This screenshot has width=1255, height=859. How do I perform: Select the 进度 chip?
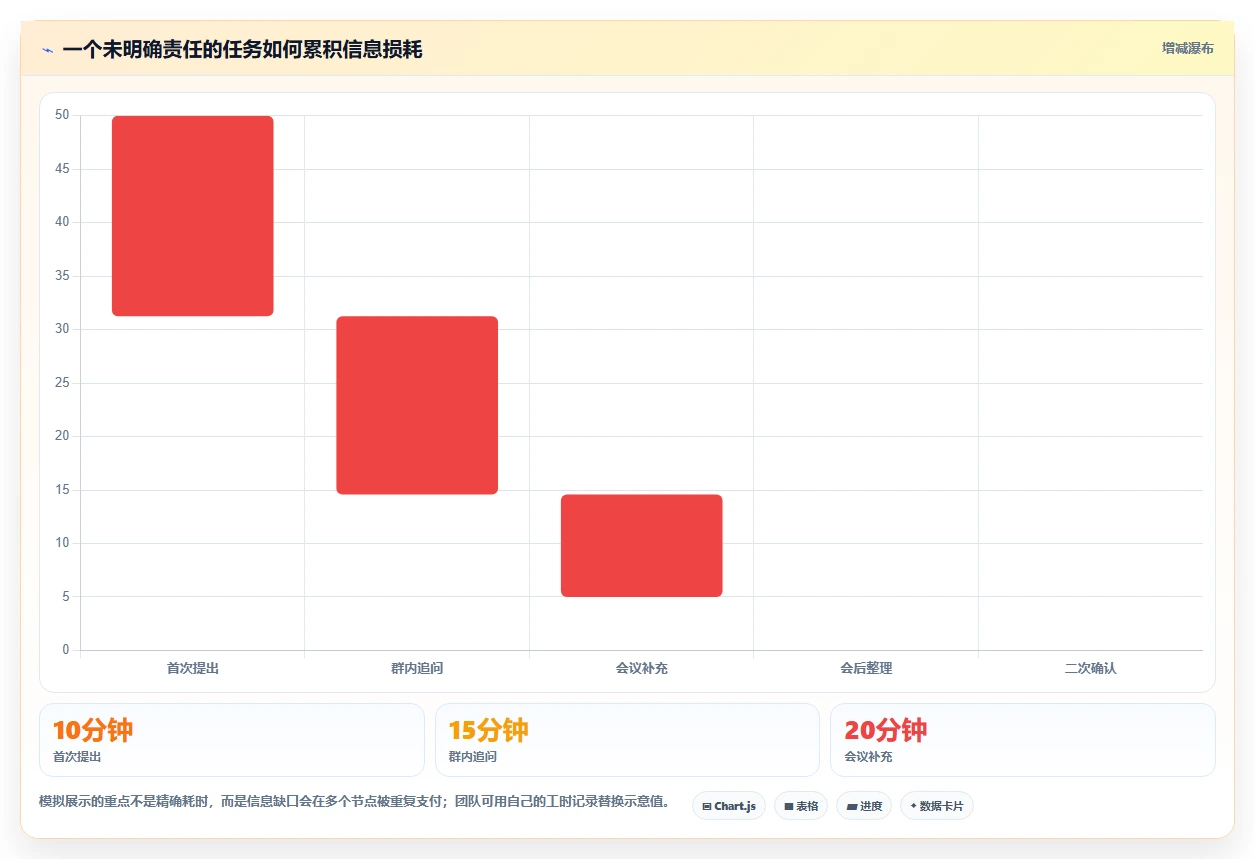click(x=864, y=806)
